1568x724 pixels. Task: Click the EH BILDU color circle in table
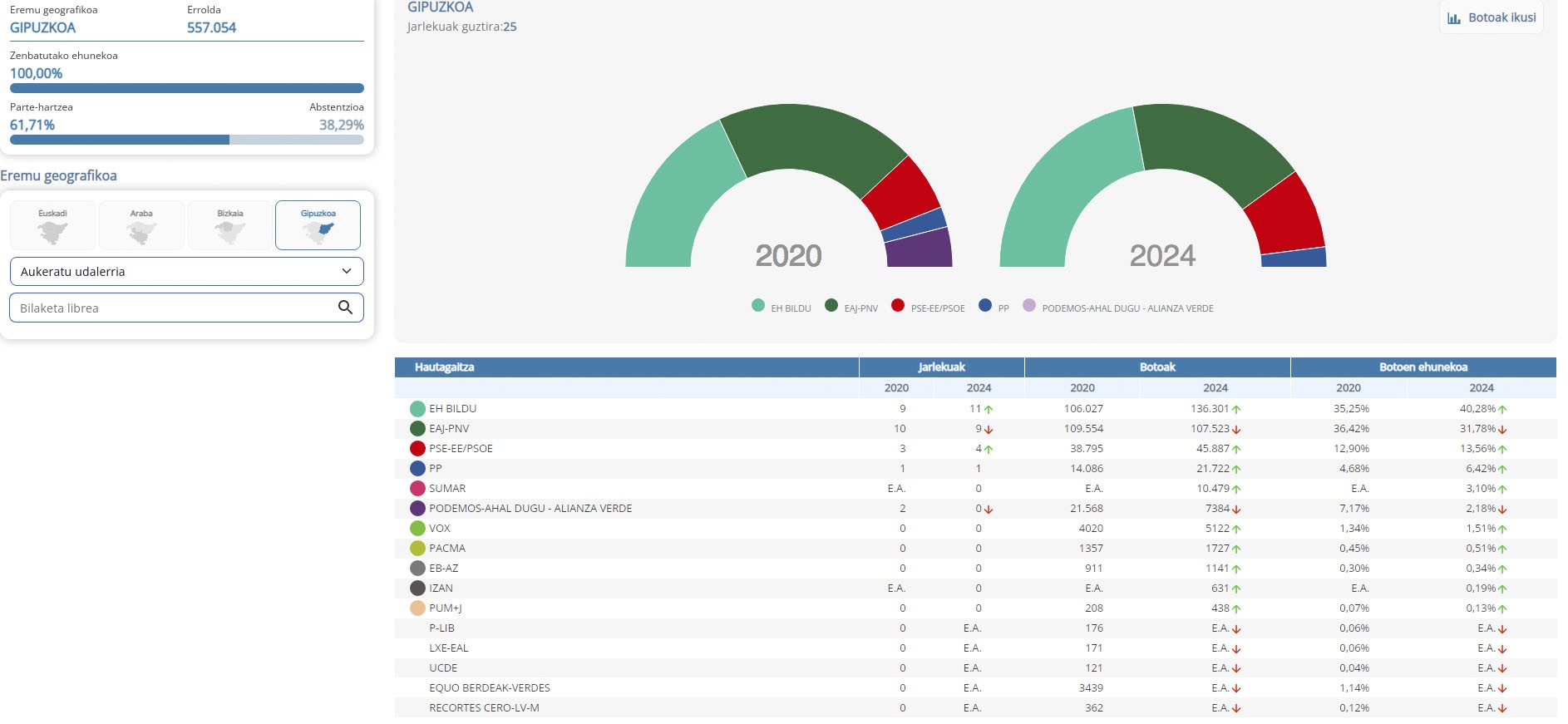point(418,409)
